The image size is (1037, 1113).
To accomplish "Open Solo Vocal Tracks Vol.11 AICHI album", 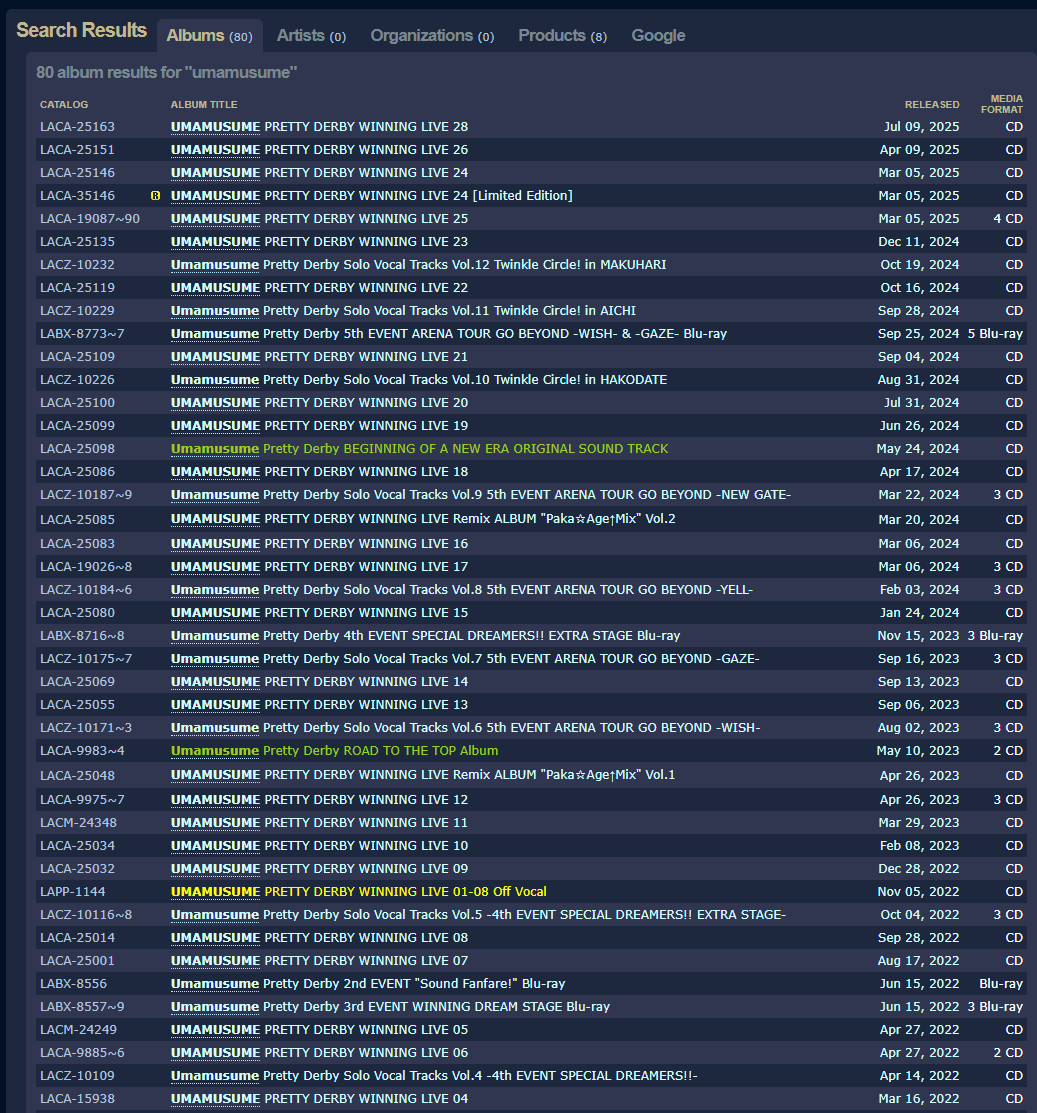I will (x=403, y=311).
